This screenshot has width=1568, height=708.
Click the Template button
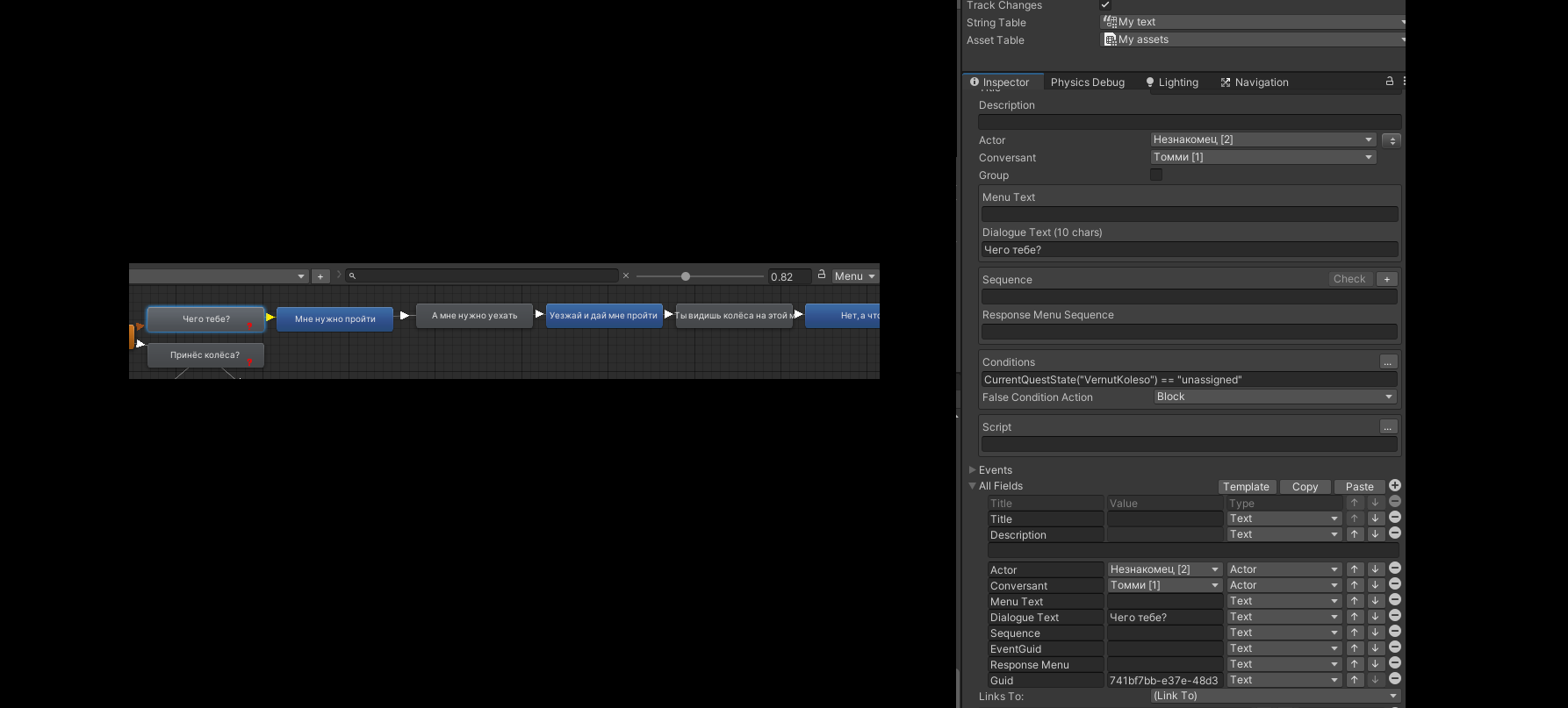[x=1247, y=487]
